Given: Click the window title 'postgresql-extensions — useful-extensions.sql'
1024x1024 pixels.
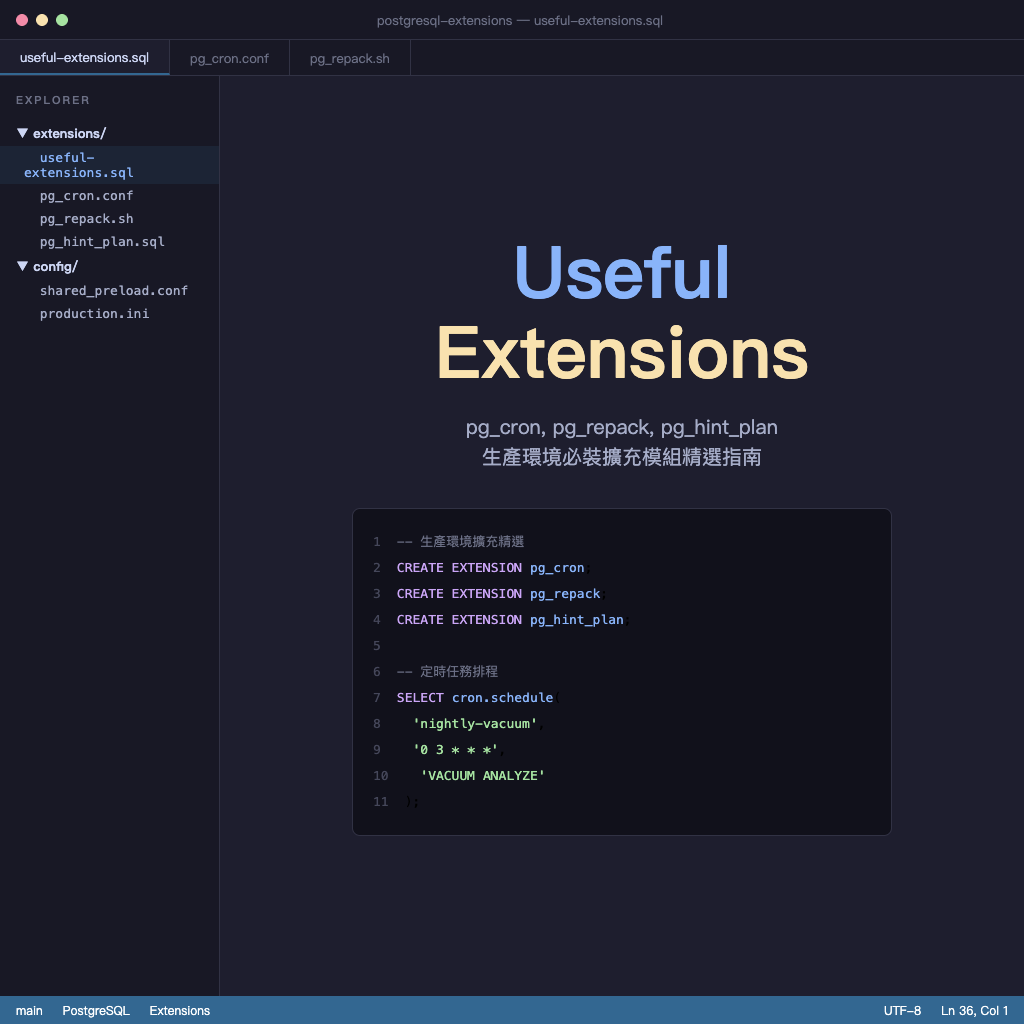Looking at the screenshot, I should (520, 20).
